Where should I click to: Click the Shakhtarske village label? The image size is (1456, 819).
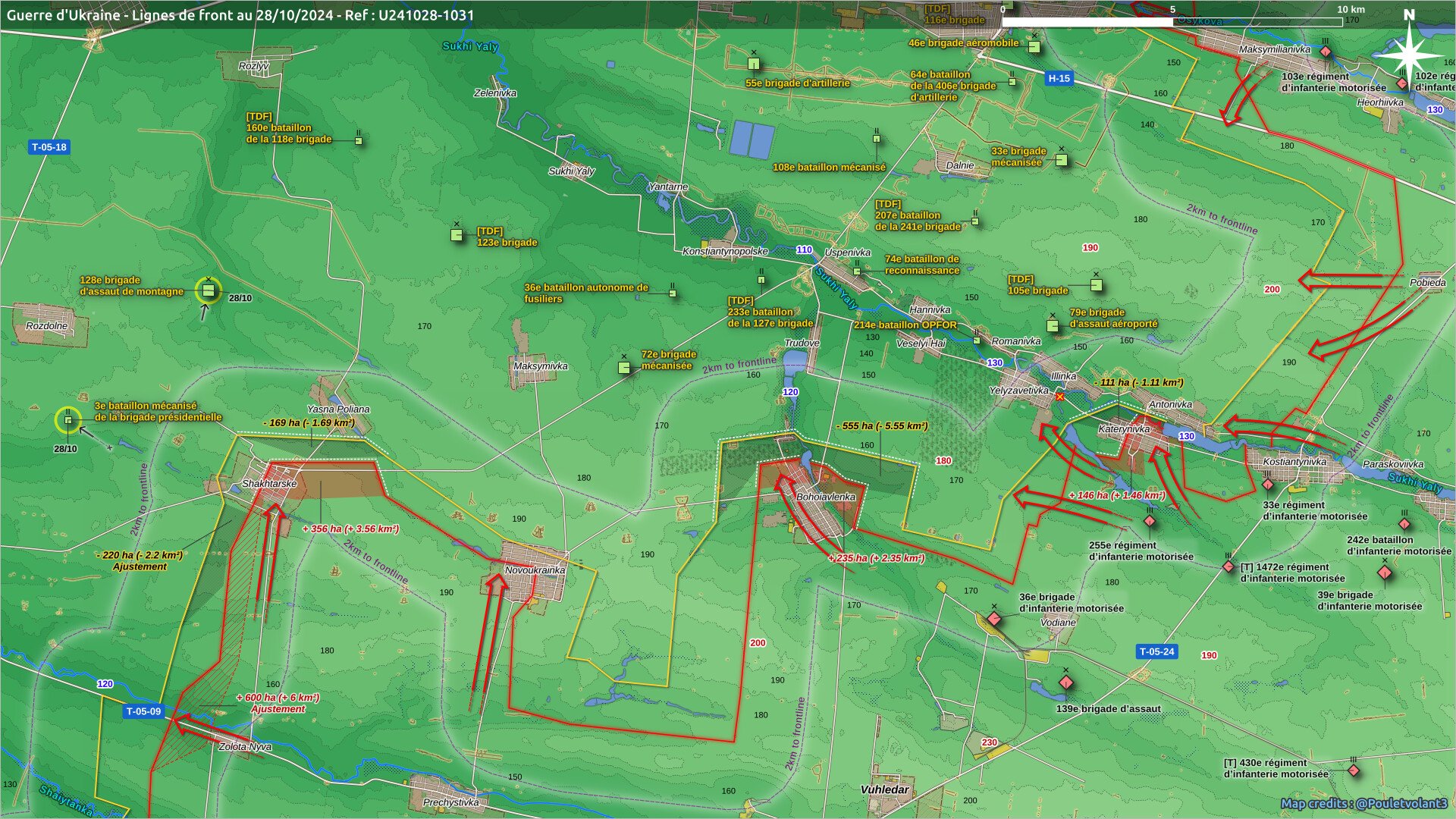(269, 483)
